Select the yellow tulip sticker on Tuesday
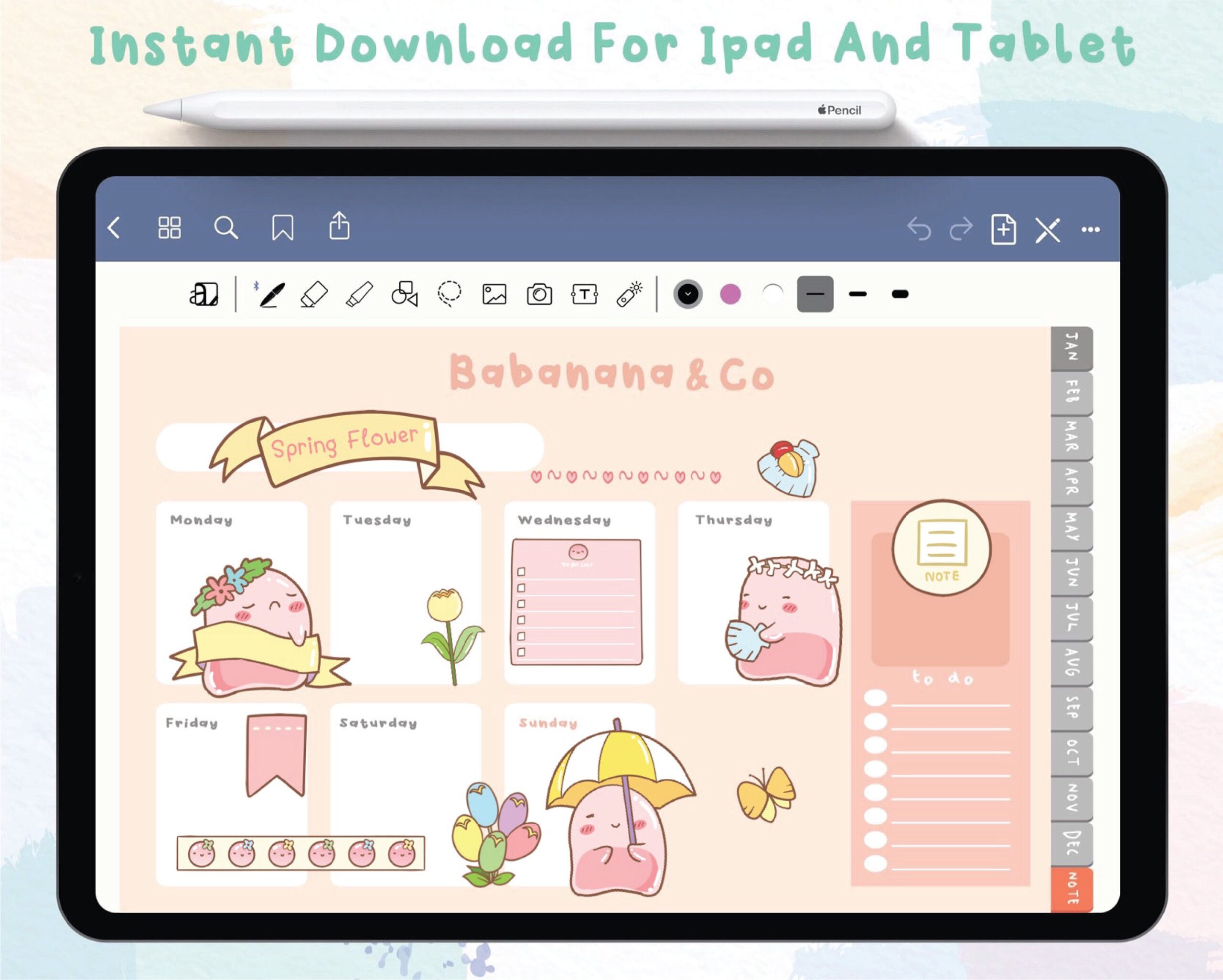The image size is (1223, 980). point(452,636)
